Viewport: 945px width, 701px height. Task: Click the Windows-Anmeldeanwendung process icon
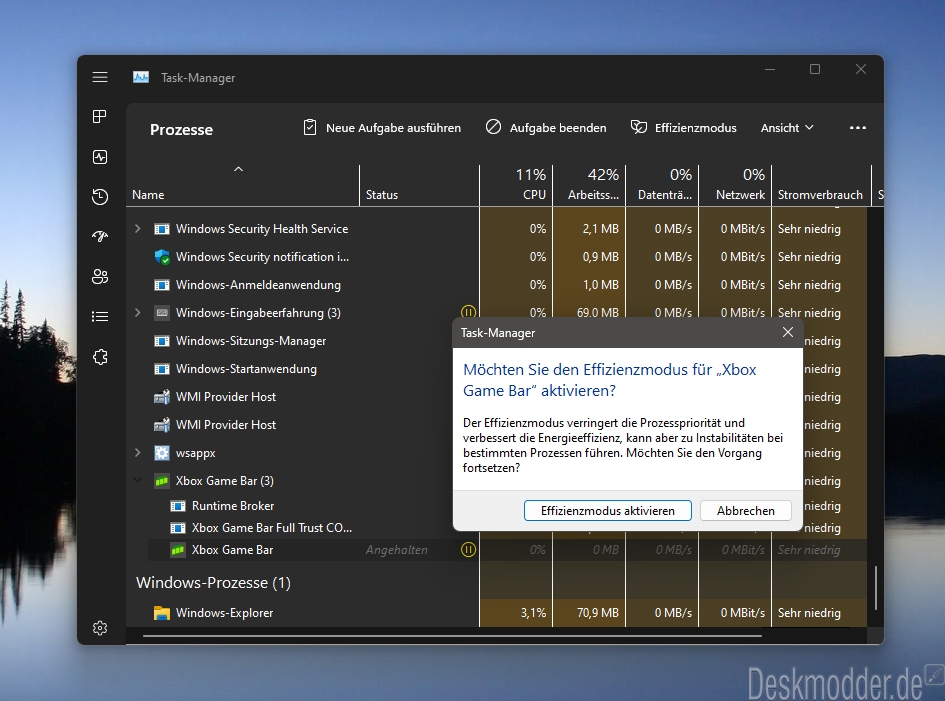pos(162,285)
